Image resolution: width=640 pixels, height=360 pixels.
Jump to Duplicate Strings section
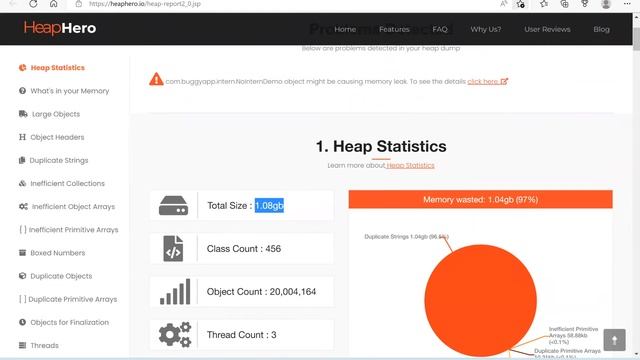tap(59, 160)
